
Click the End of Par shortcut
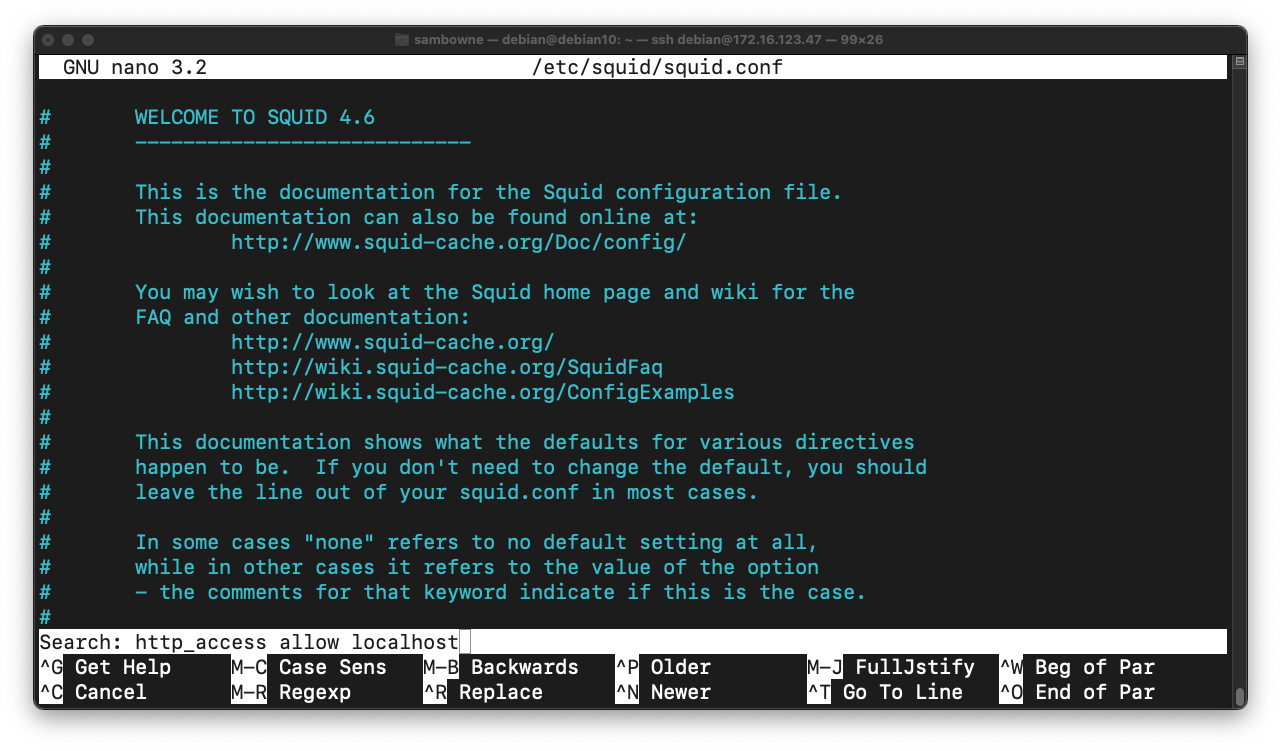coord(1094,692)
